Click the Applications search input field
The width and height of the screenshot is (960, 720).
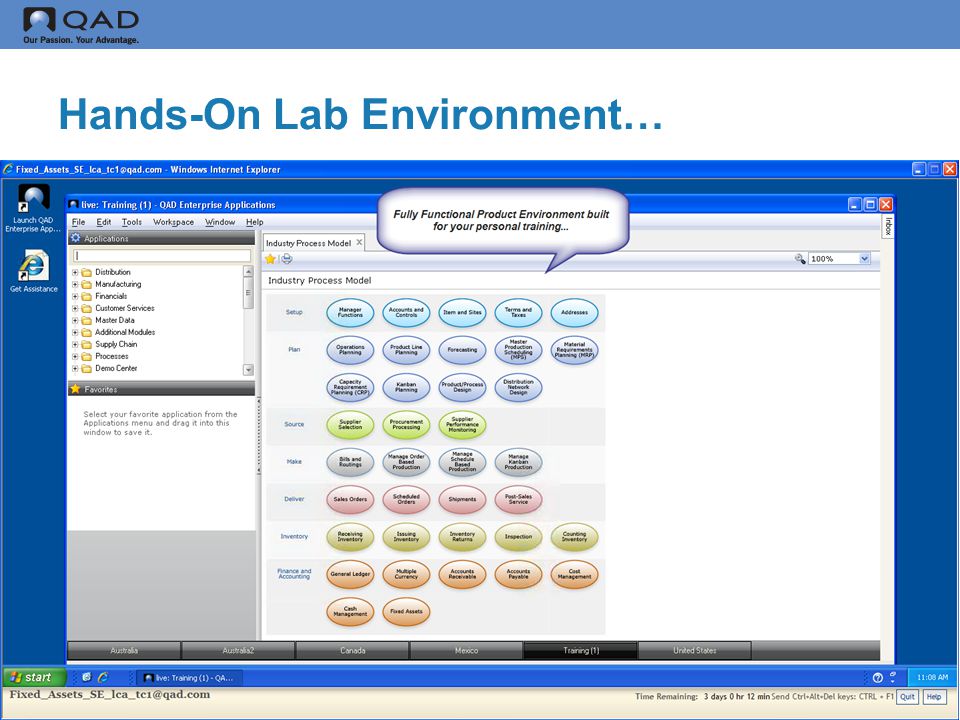coord(162,255)
